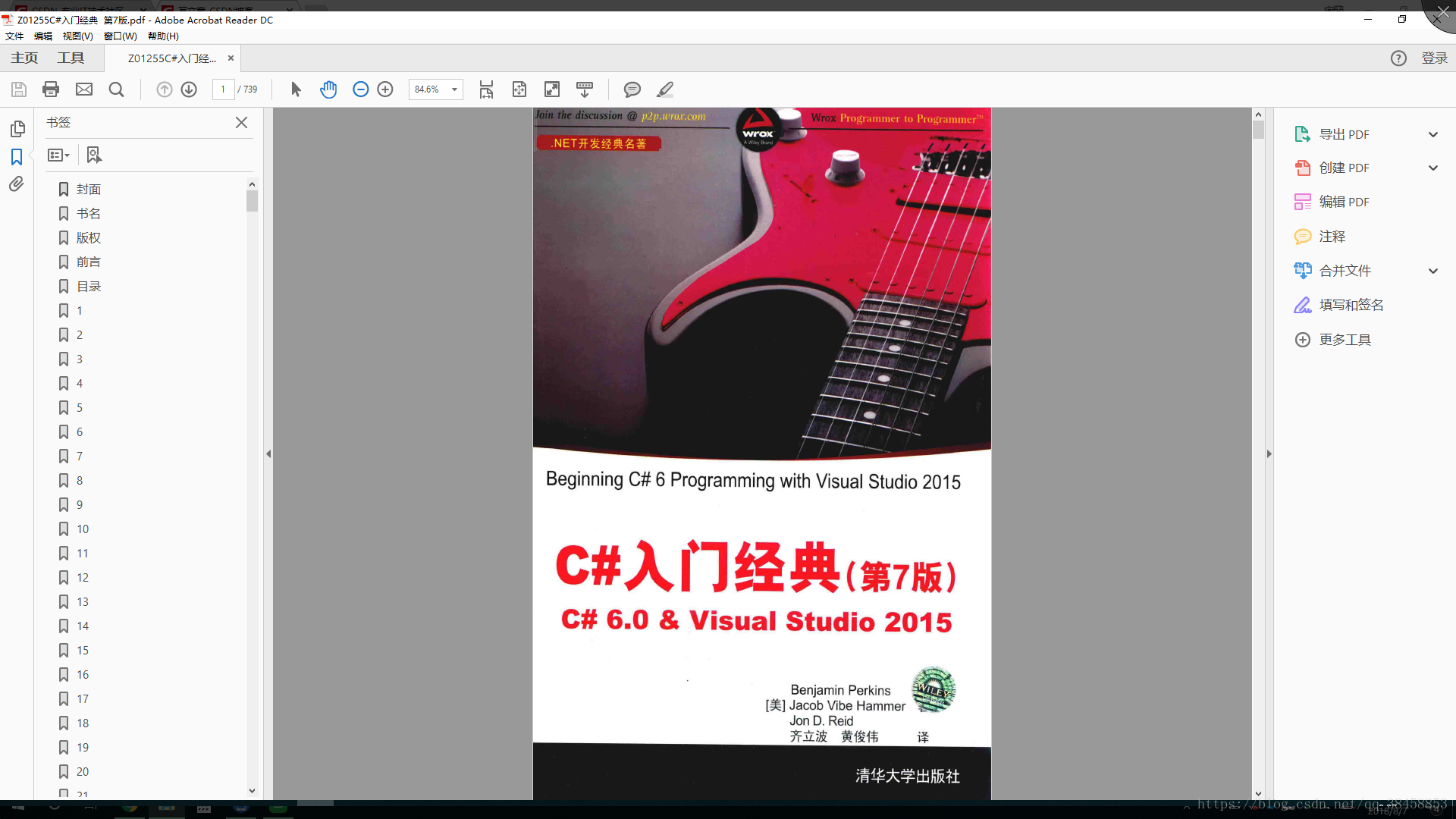Click the document vertical scrollbar thumb

(x=1258, y=130)
